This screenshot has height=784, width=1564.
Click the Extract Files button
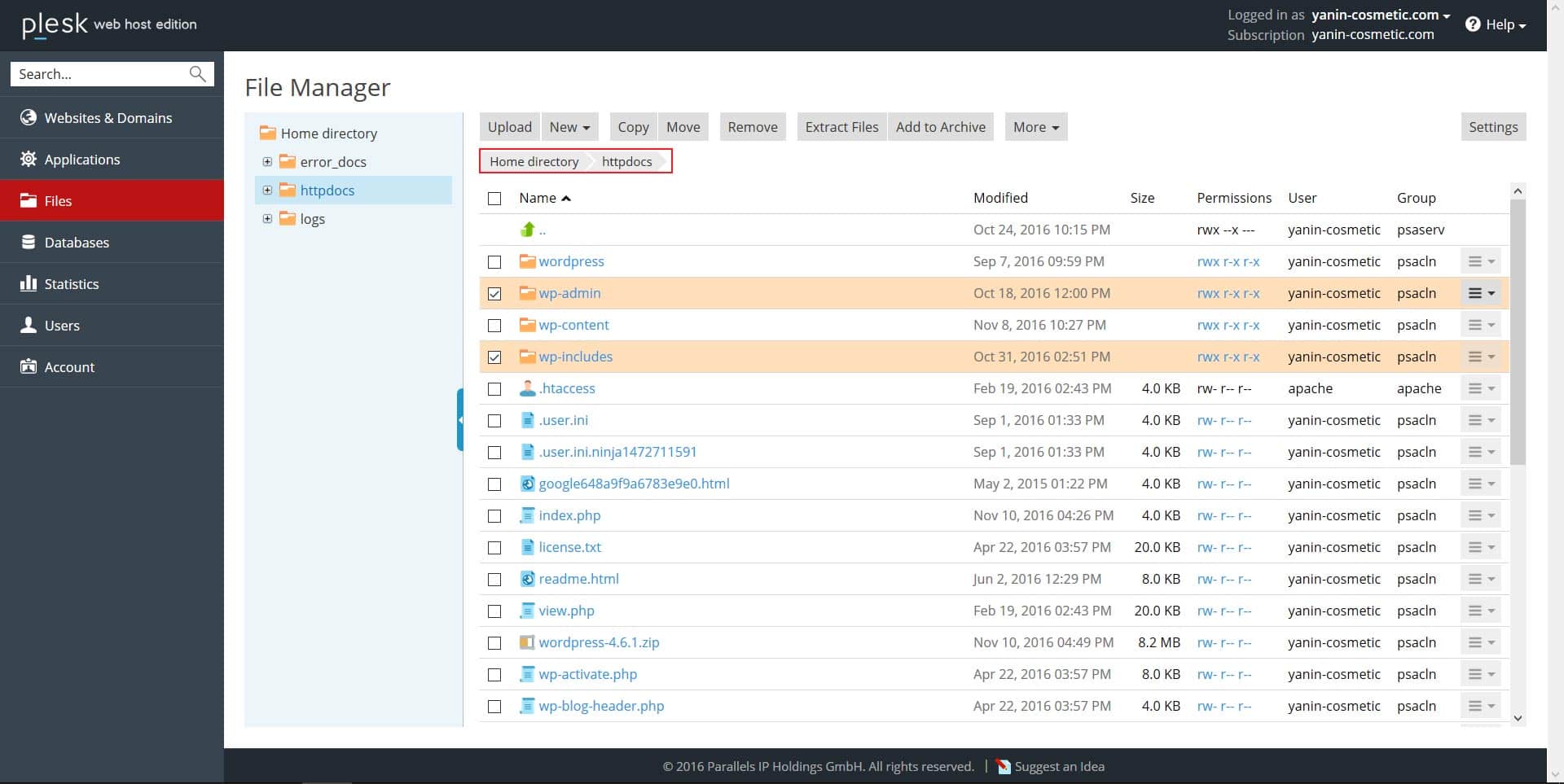click(x=841, y=127)
